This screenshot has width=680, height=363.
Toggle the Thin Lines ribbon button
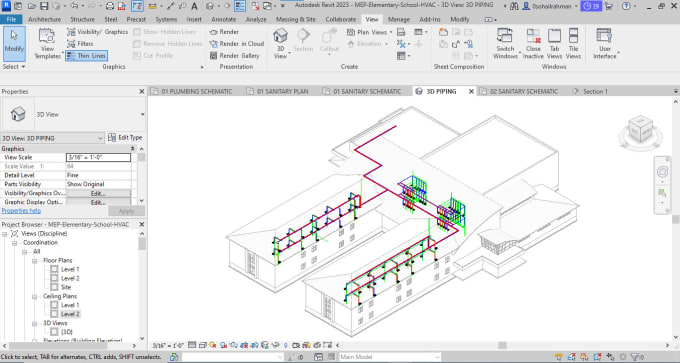pos(86,56)
